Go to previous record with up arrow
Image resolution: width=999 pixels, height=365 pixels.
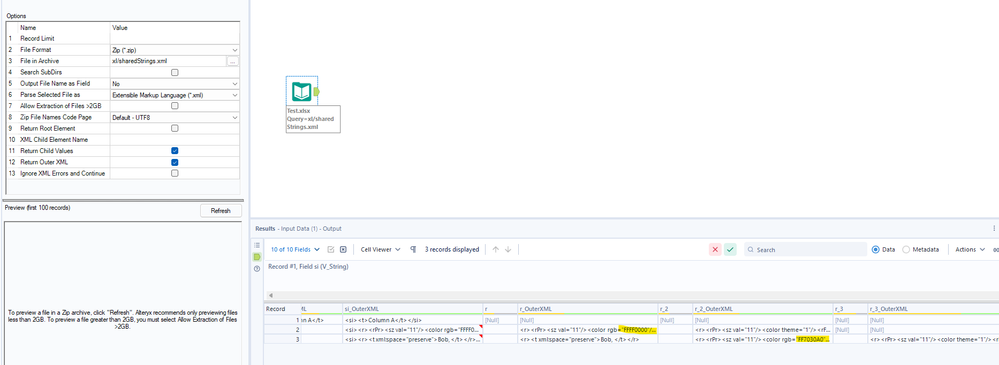pyautogui.click(x=496, y=250)
